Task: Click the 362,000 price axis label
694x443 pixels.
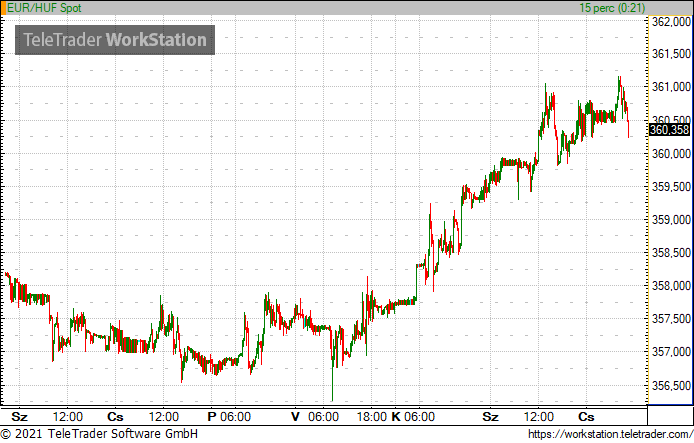Action: [x=671, y=21]
